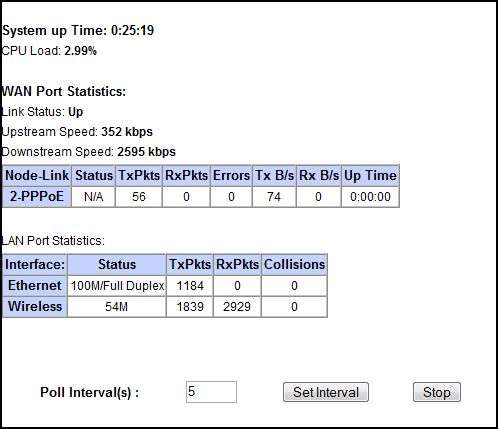Click the Up Time column header
Screen dimensions: 498x429
370,175
